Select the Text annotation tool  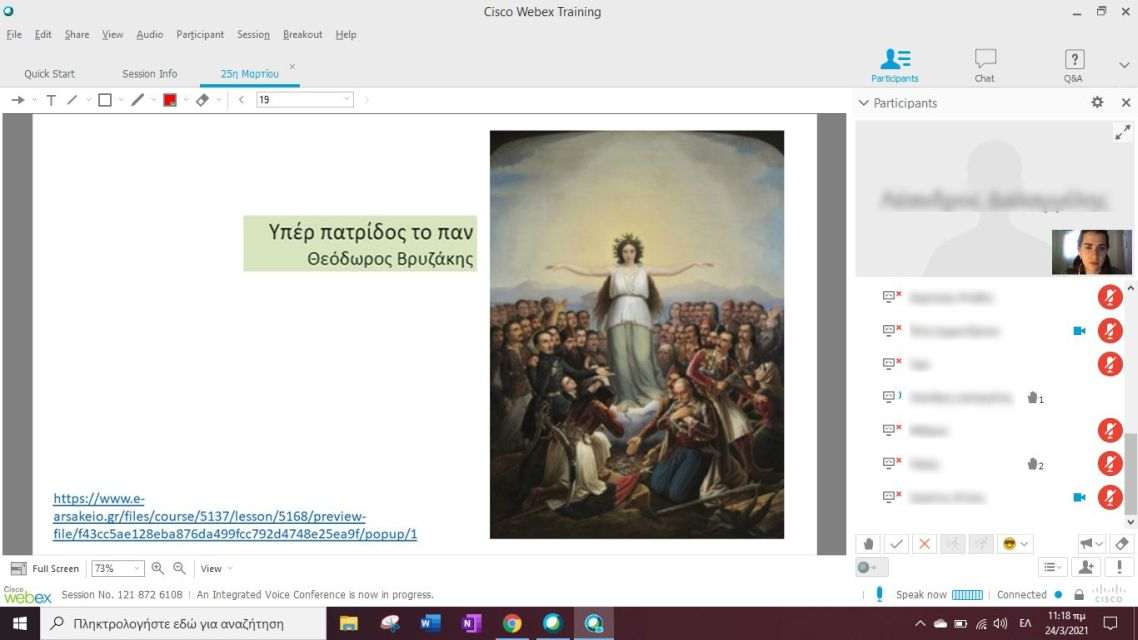pyautogui.click(x=51, y=100)
